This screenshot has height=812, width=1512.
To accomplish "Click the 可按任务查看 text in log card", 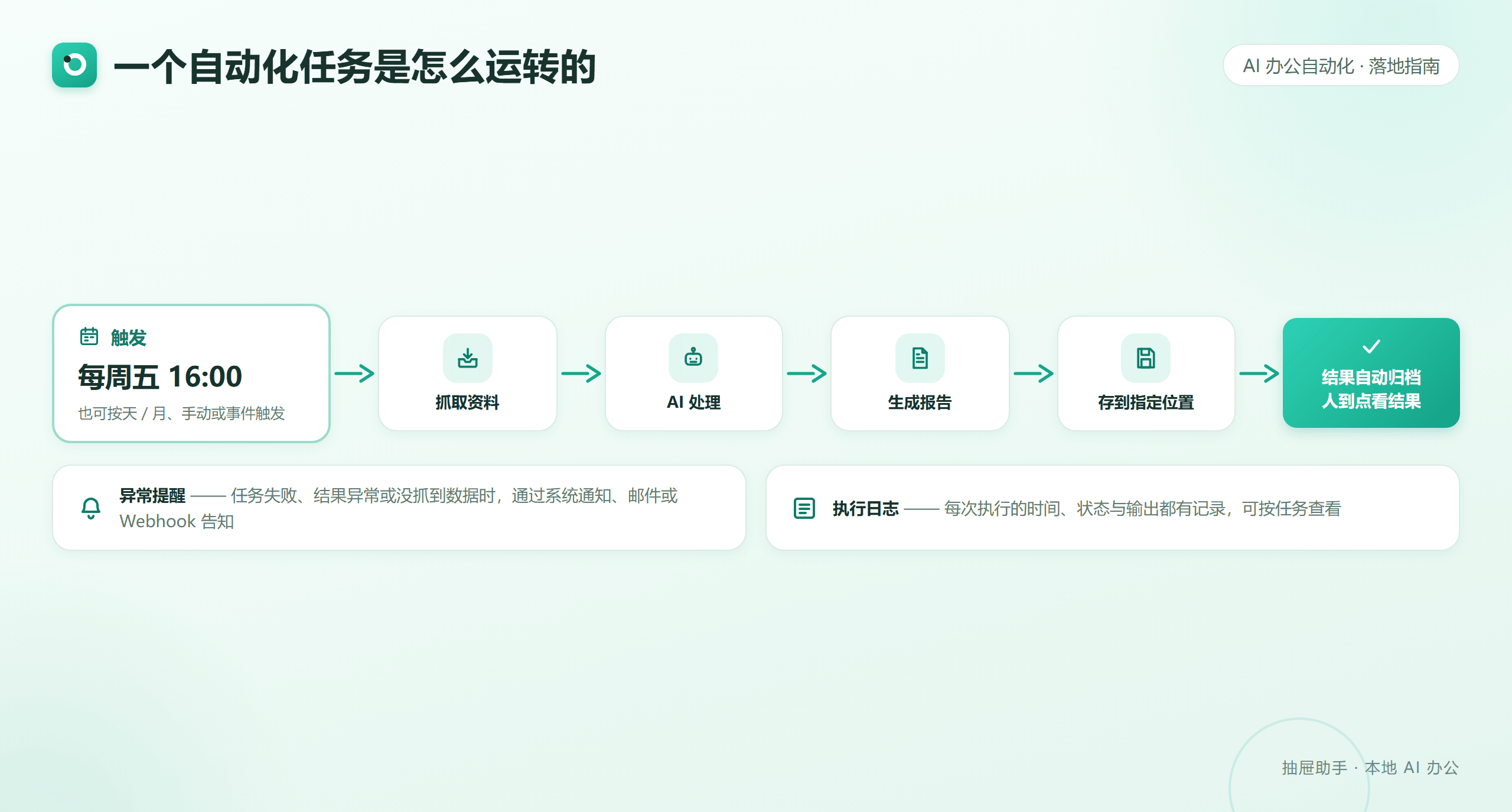I will pos(1292,508).
